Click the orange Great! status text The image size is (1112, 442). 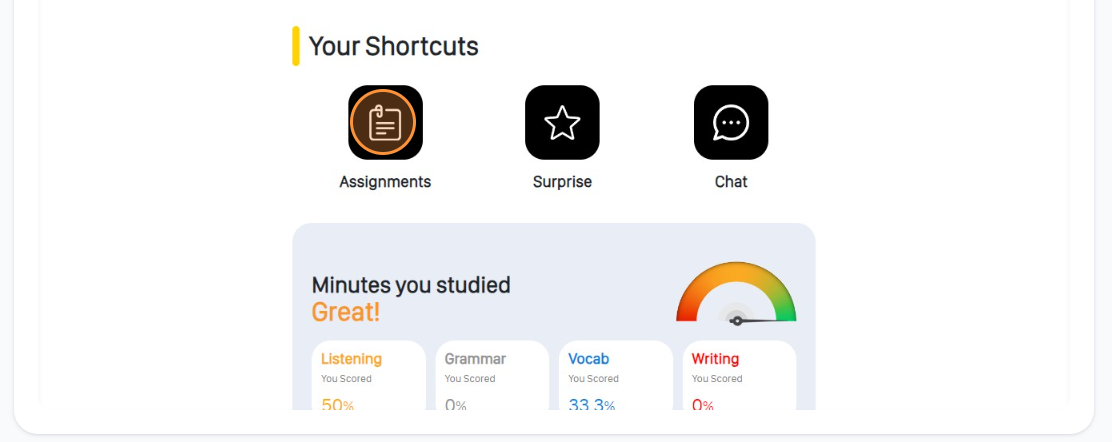[345, 312]
